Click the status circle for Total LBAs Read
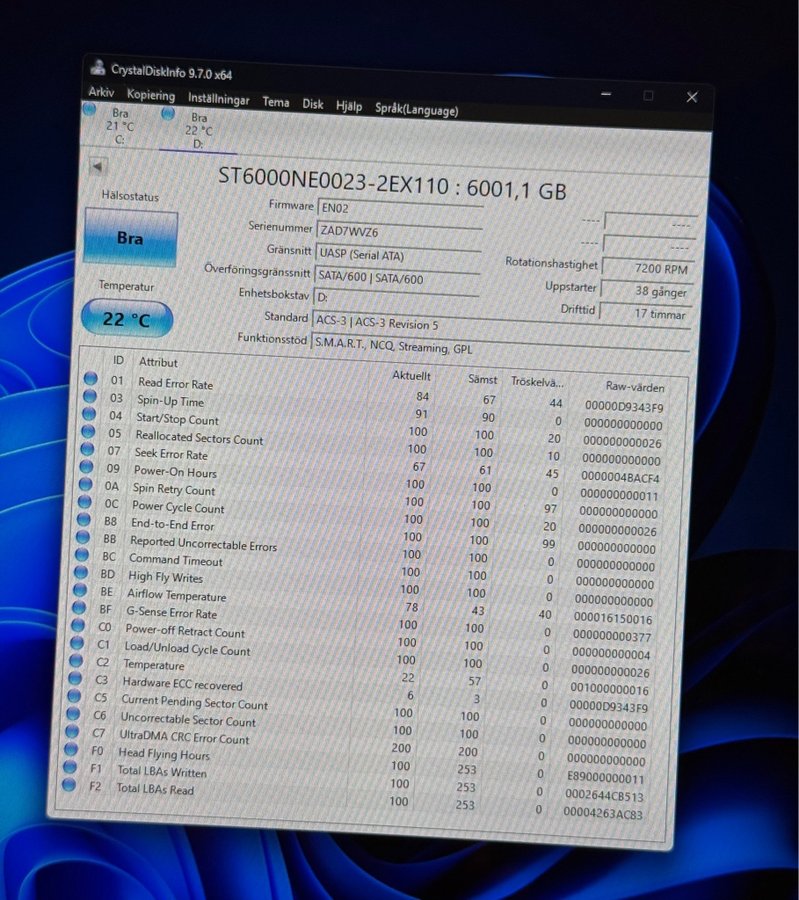The height and width of the screenshot is (900, 799). (x=69, y=785)
